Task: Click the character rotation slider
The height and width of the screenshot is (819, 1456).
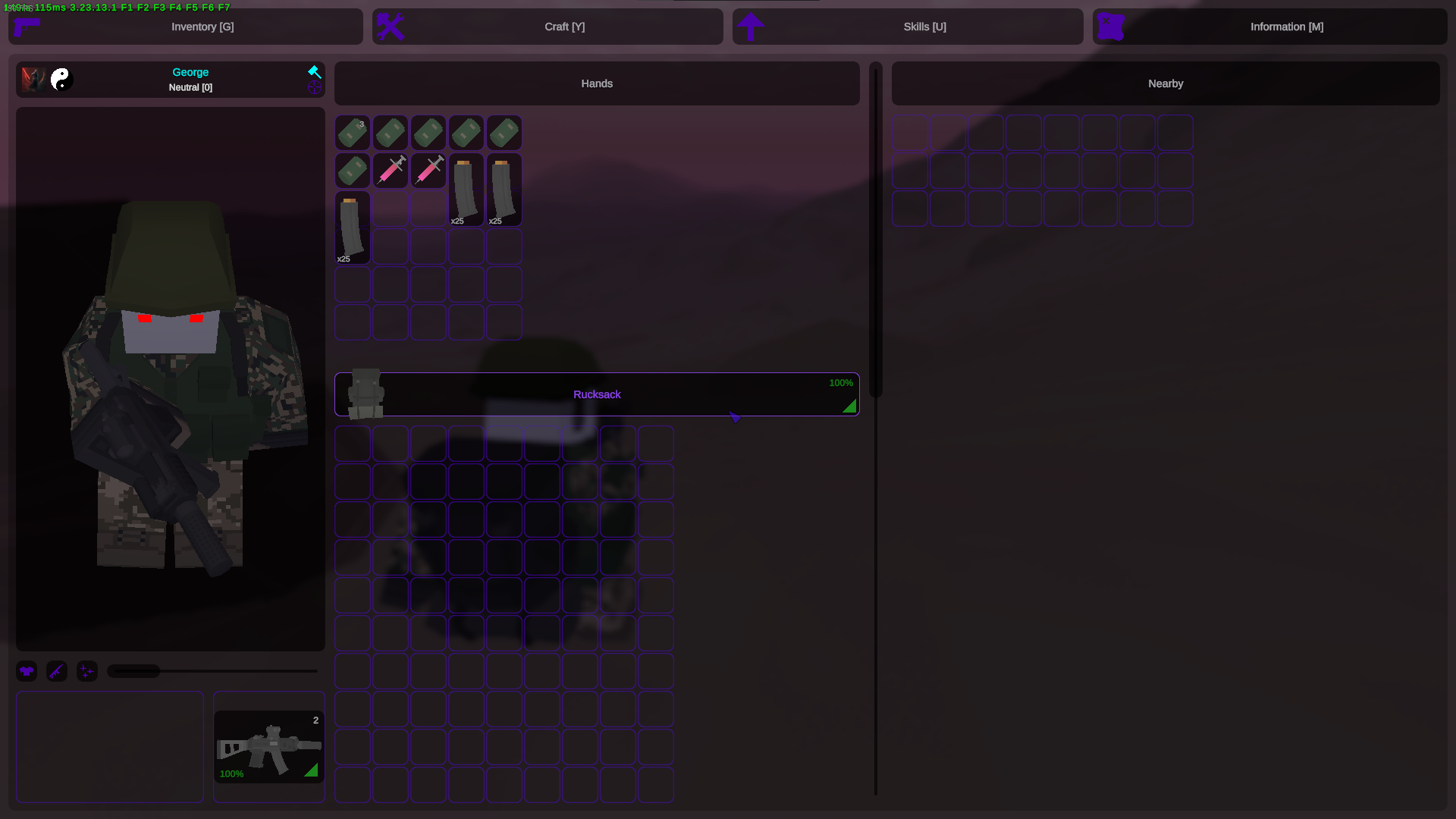Action: click(x=212, y=671)
